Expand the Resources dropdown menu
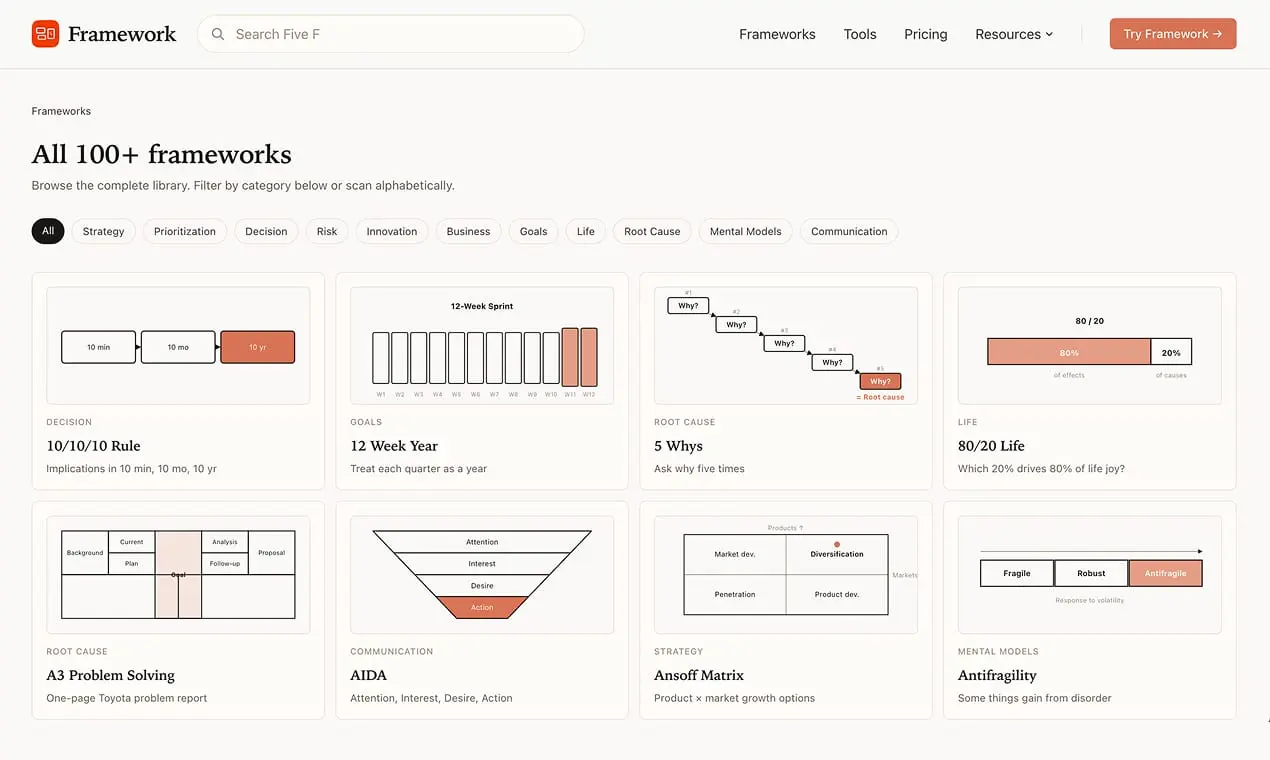The width and height of the screenshot is (1270, 760). pos(1014,34)
